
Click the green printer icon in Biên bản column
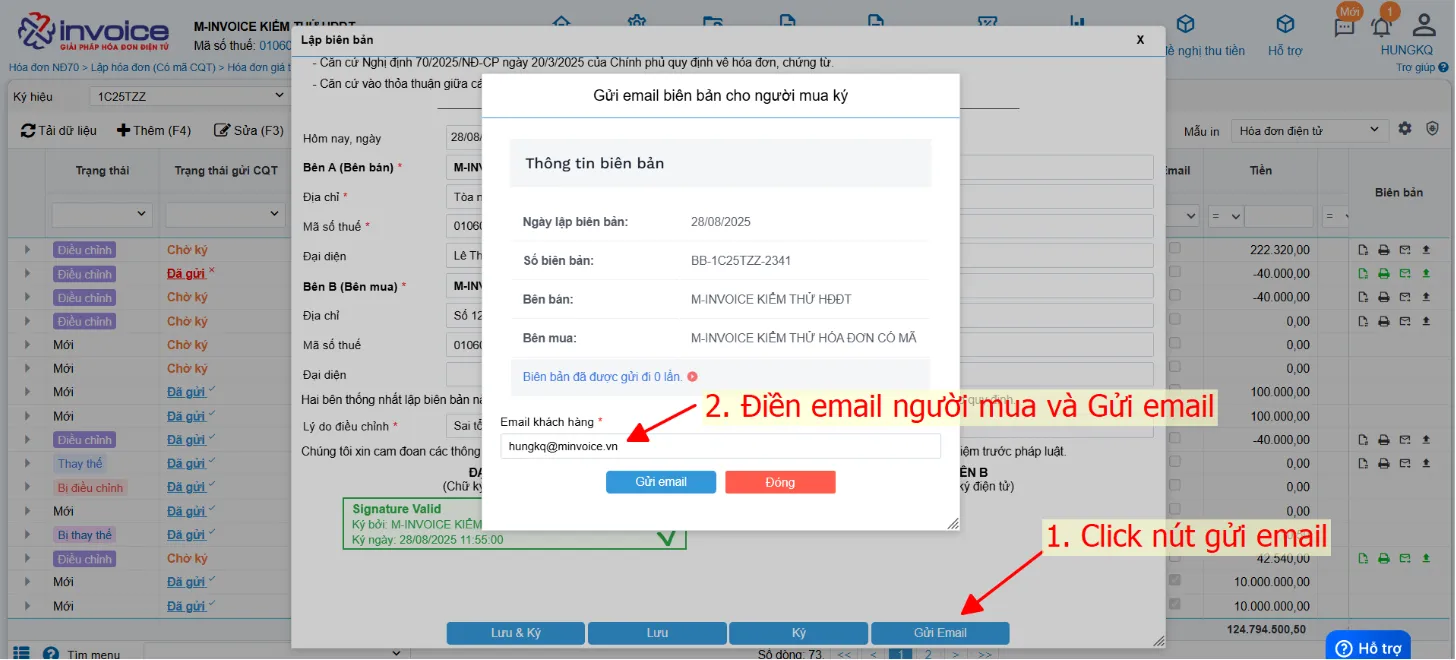[x=1384, y=273]
